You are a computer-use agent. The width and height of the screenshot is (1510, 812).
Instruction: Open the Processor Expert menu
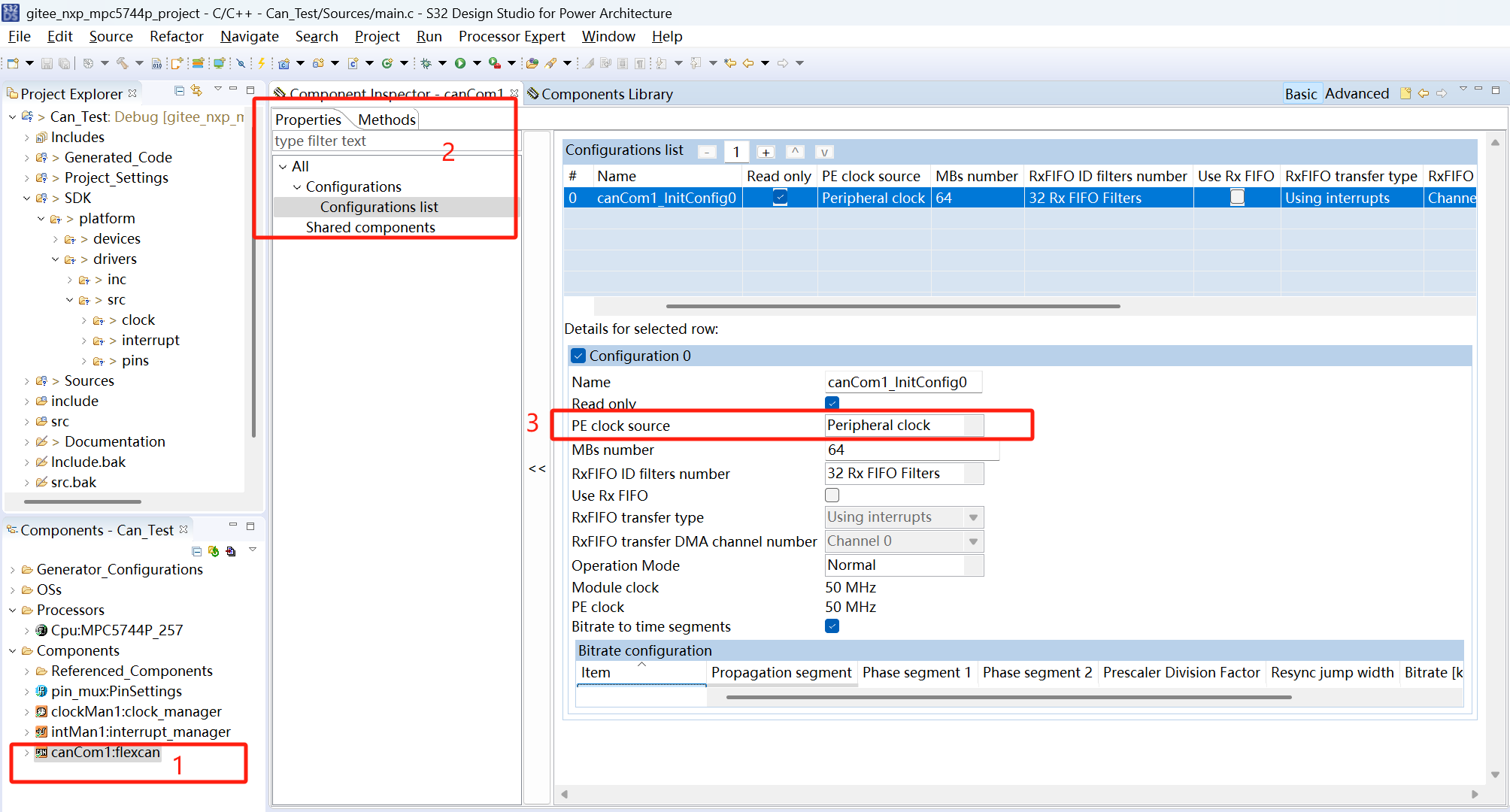click(x=511, y=36)
